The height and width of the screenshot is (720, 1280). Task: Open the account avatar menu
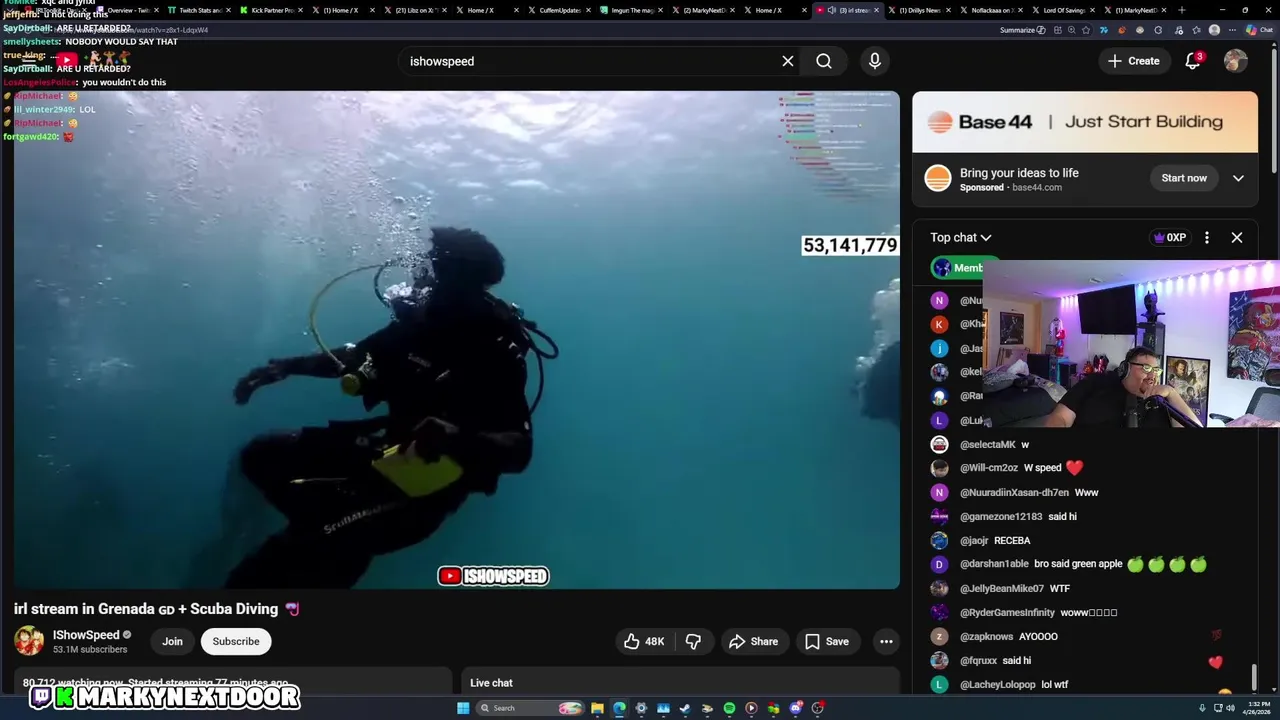click(x=1236, y=61)
